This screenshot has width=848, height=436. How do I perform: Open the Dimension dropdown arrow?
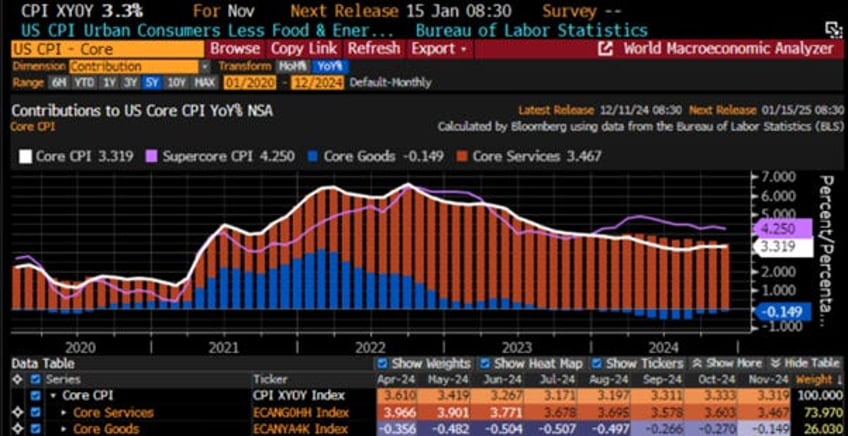pyautogui.click(x=204, y=67)
